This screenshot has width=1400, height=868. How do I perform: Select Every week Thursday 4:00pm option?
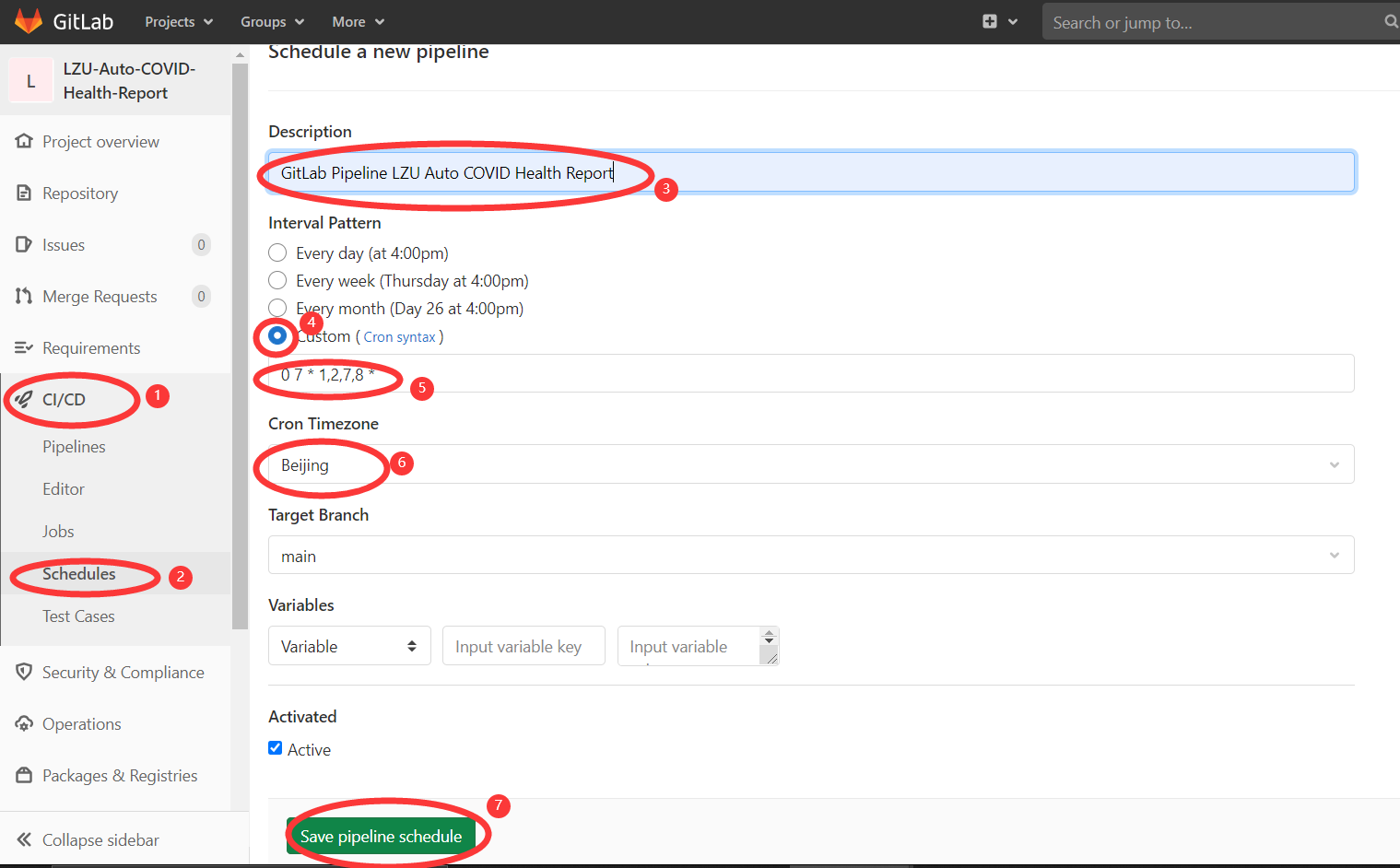[277, 280]
